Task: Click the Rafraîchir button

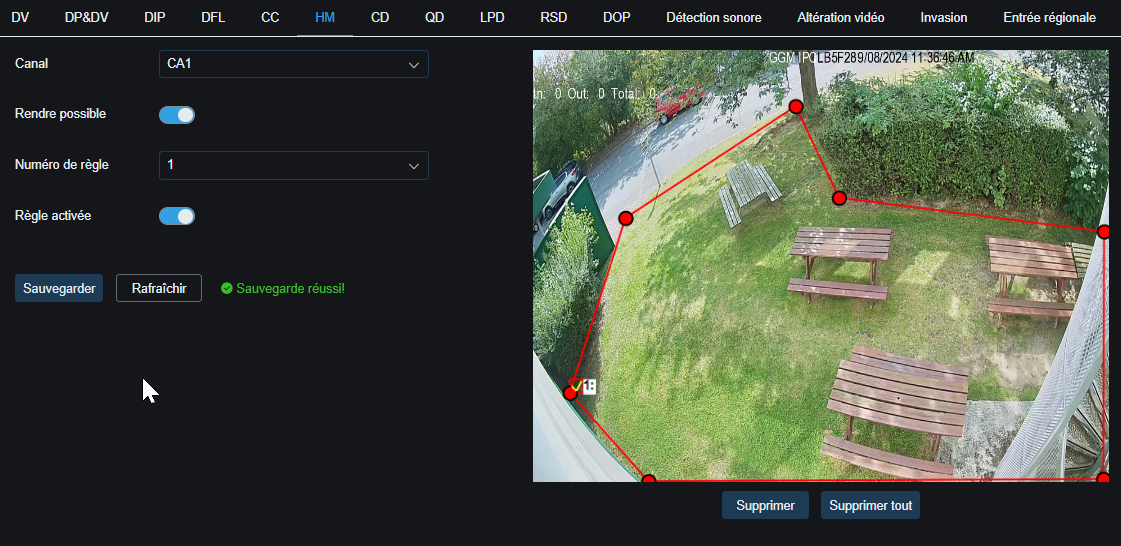Action: coord(159,288)
